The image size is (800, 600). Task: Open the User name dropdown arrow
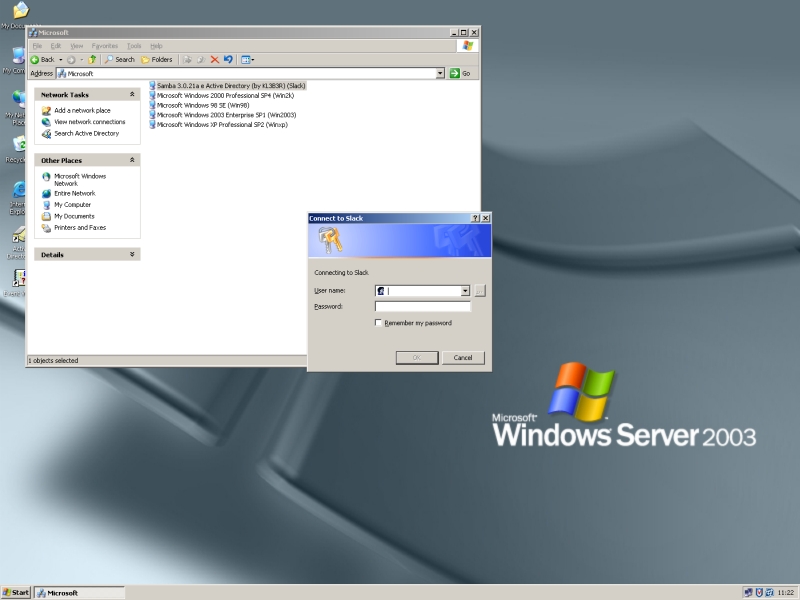465,291
